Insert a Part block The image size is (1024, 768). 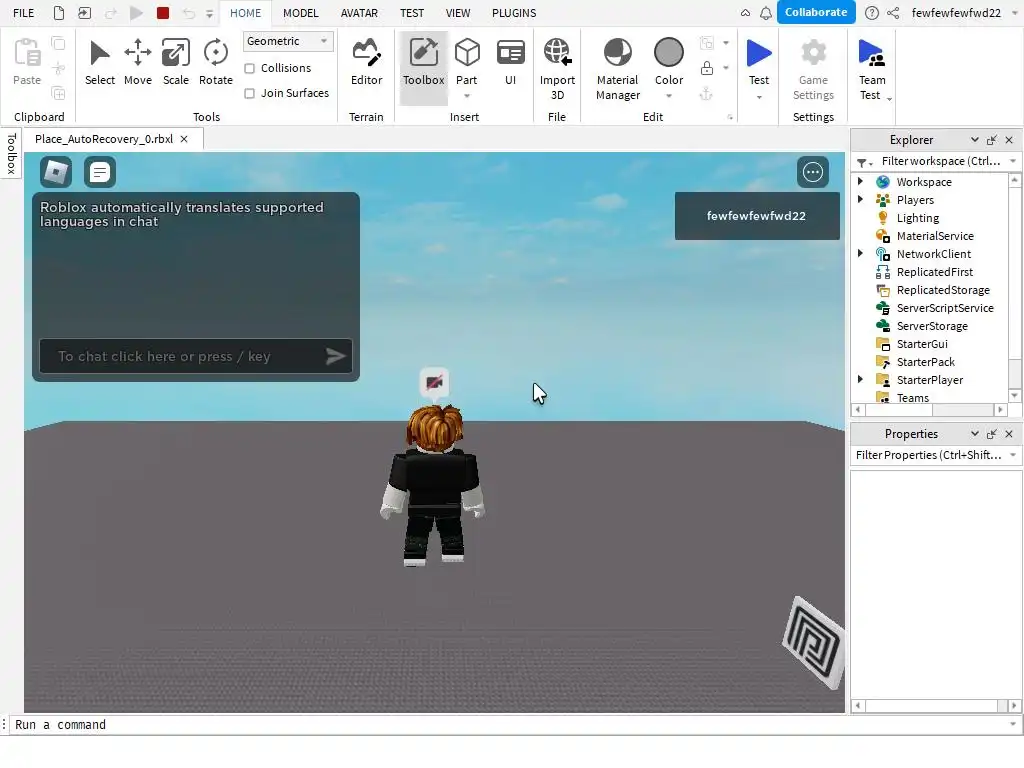coord(467,54)
